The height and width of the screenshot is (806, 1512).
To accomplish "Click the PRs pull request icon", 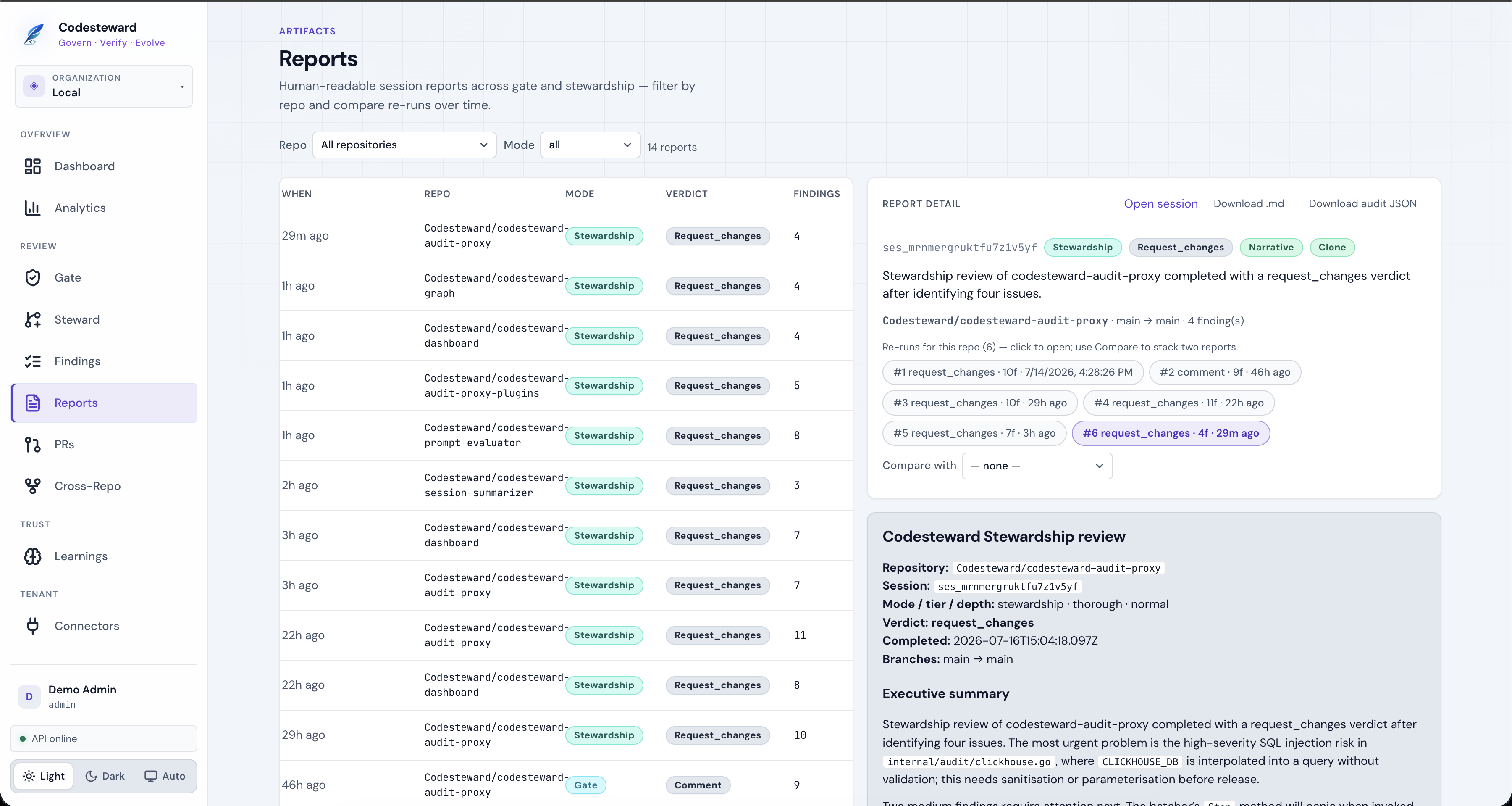I will [33, 445].
